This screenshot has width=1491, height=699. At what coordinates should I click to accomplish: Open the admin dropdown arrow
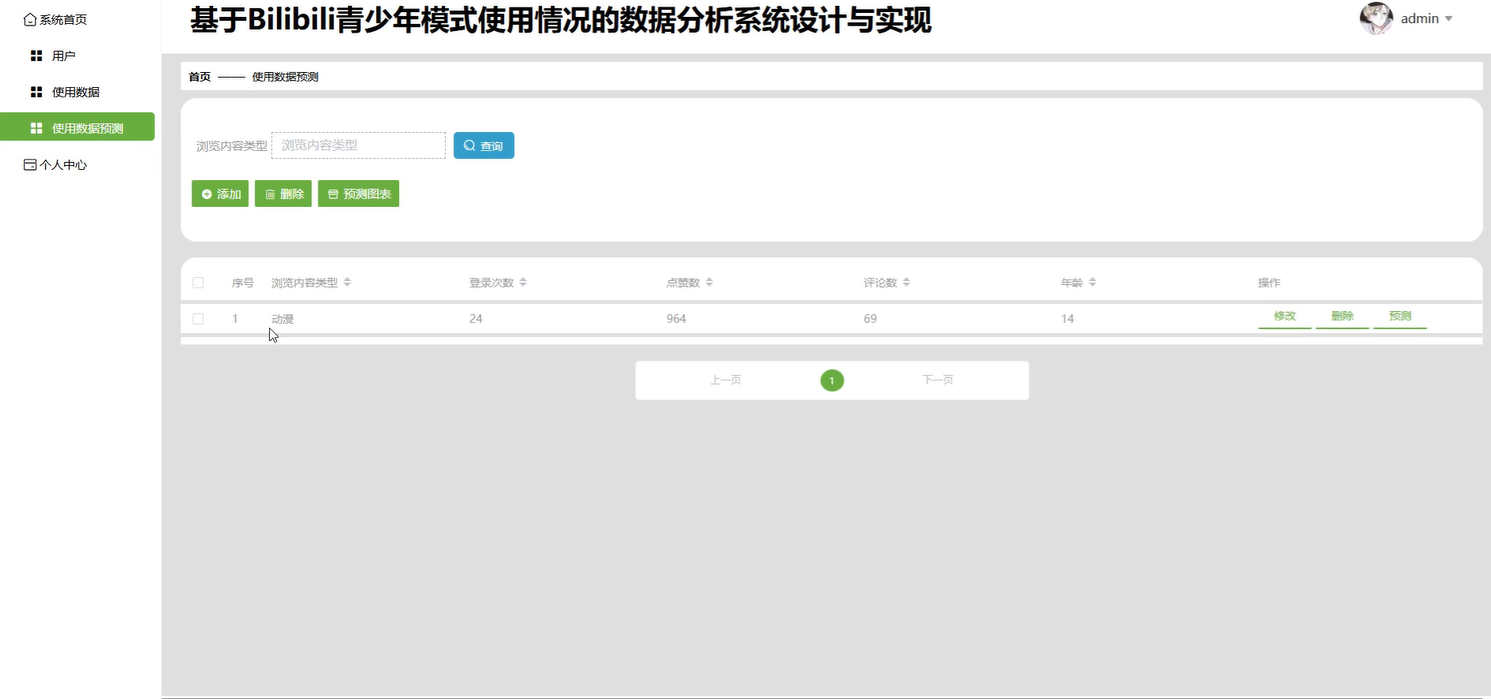pos(1448,19)
